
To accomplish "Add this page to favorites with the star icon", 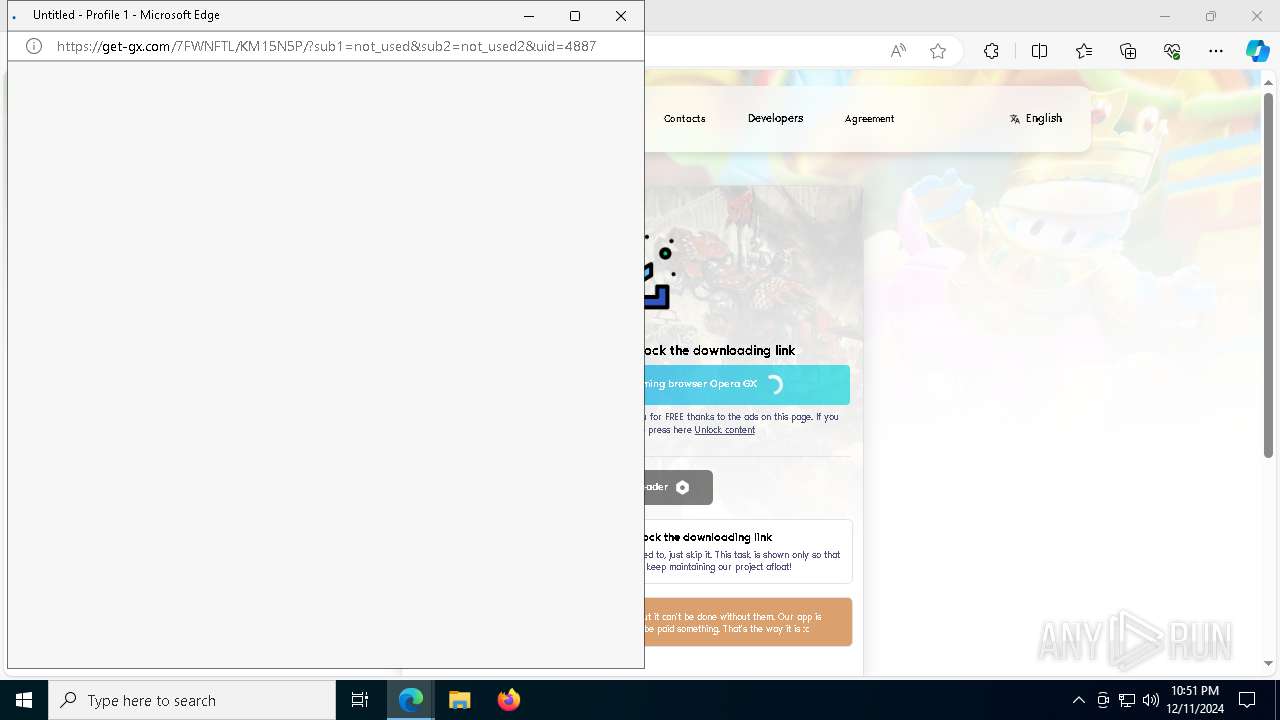I will click(x=938, y=51).
